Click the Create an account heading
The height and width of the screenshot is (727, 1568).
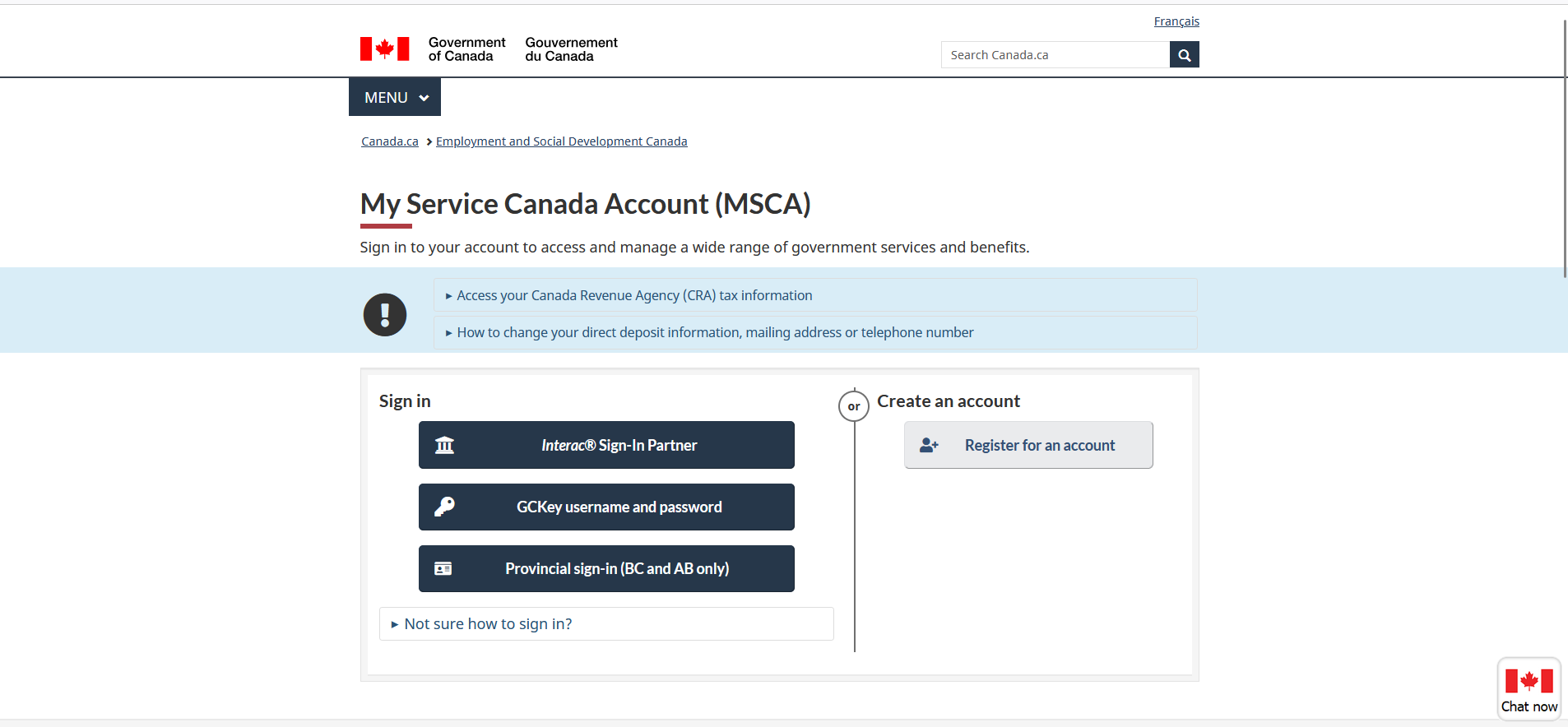coord(949,401)
